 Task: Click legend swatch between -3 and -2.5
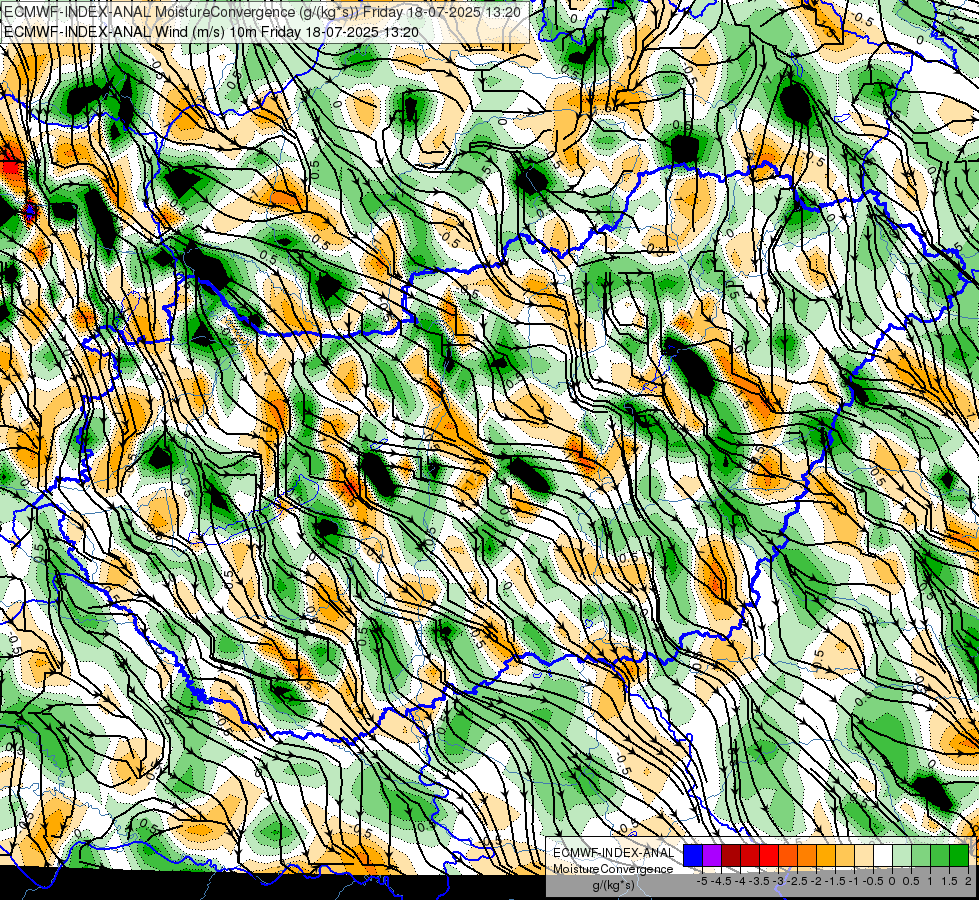click(x=788, y=855)
